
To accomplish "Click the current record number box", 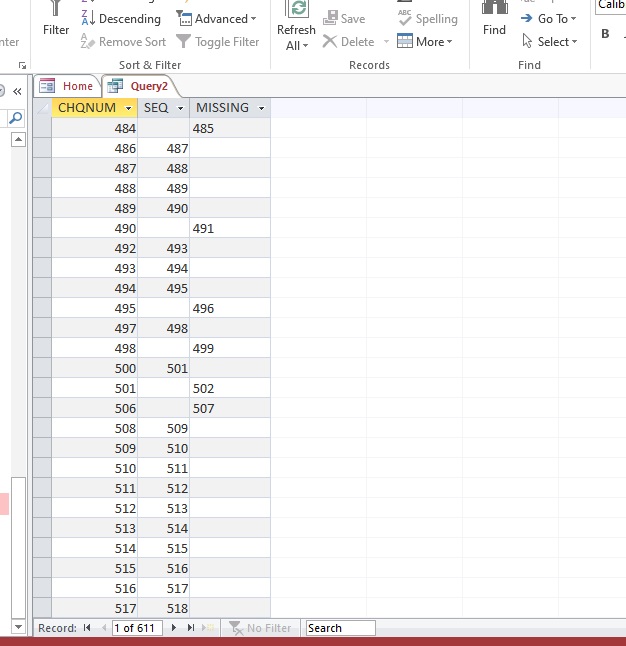I will tap(137, 628).
